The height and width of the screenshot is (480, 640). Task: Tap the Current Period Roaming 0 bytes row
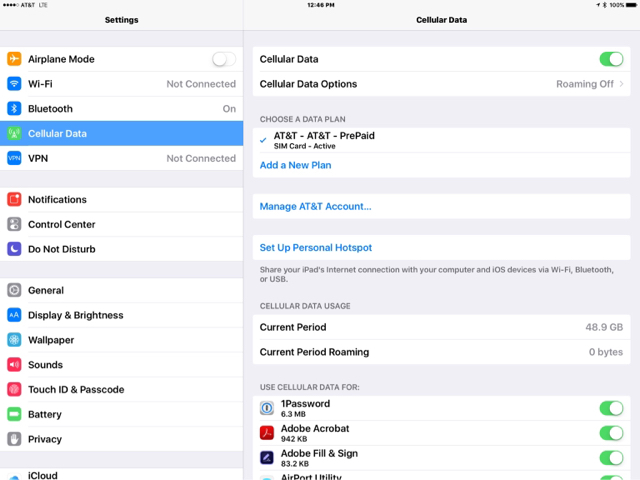(441, 352)
